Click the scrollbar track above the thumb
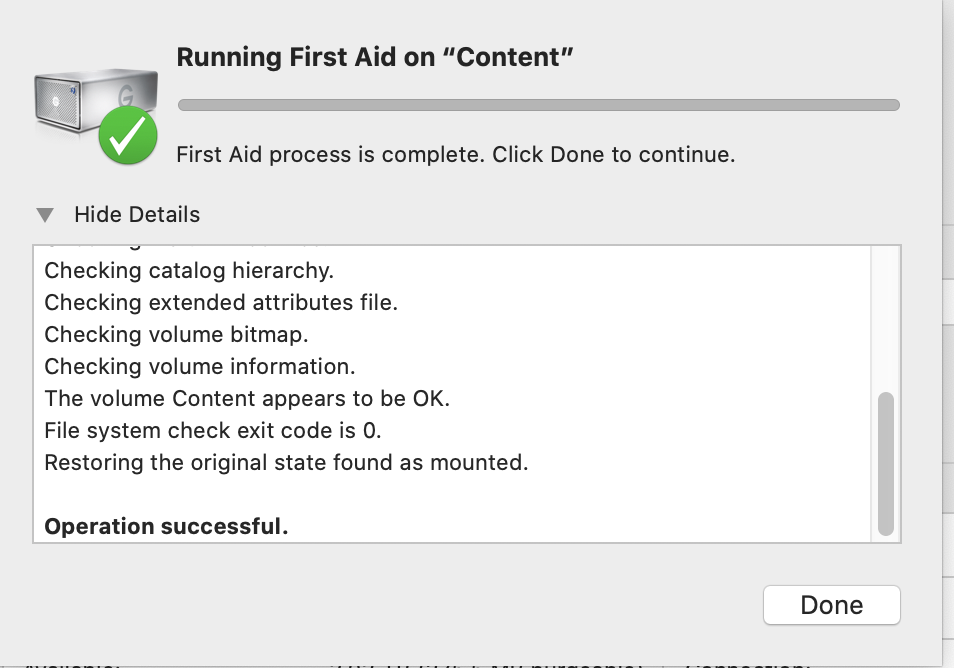Screen dimensions: 954x668 pyautogui.click(x=886, y=319)
